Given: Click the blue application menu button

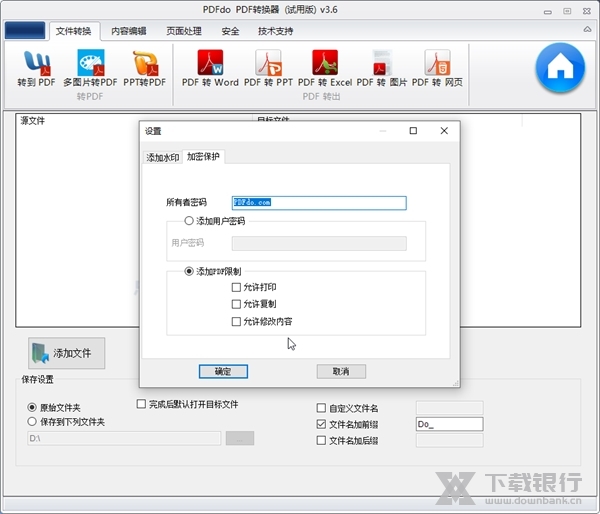Looking at the screenshot, I should 25,31.
